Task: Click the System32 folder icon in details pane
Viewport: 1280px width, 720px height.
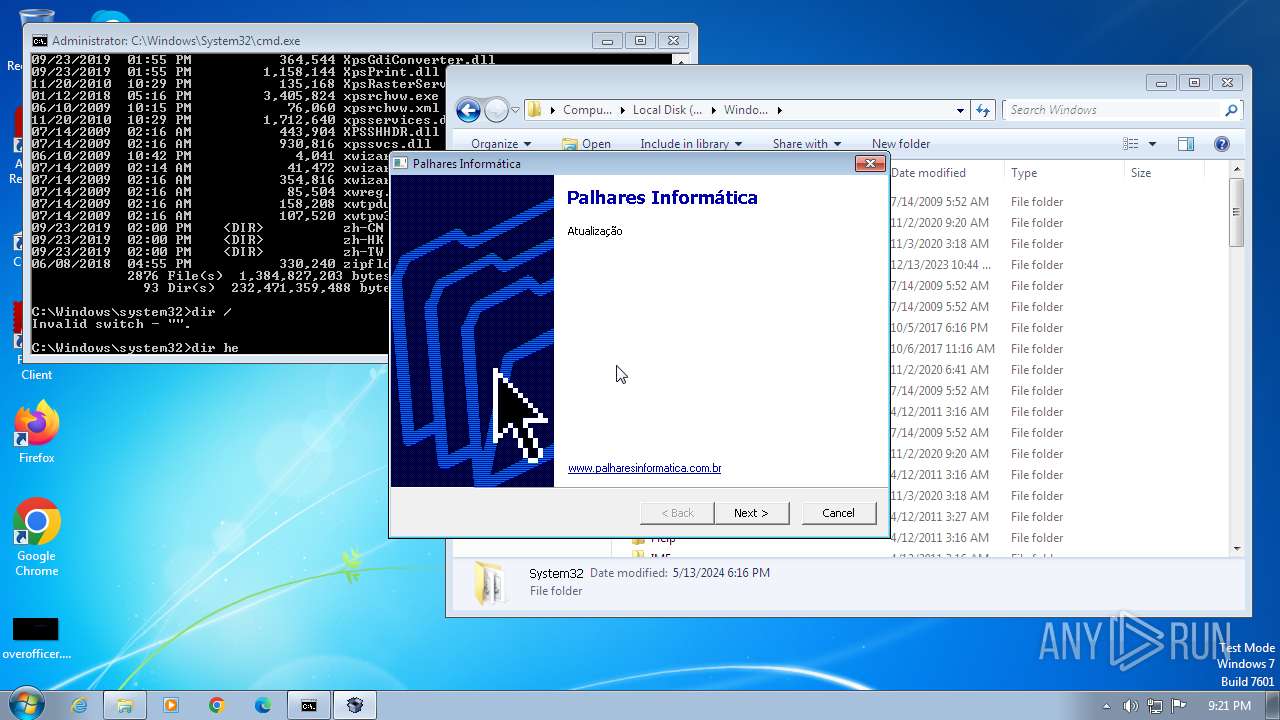Action: (x=490, y=583)
